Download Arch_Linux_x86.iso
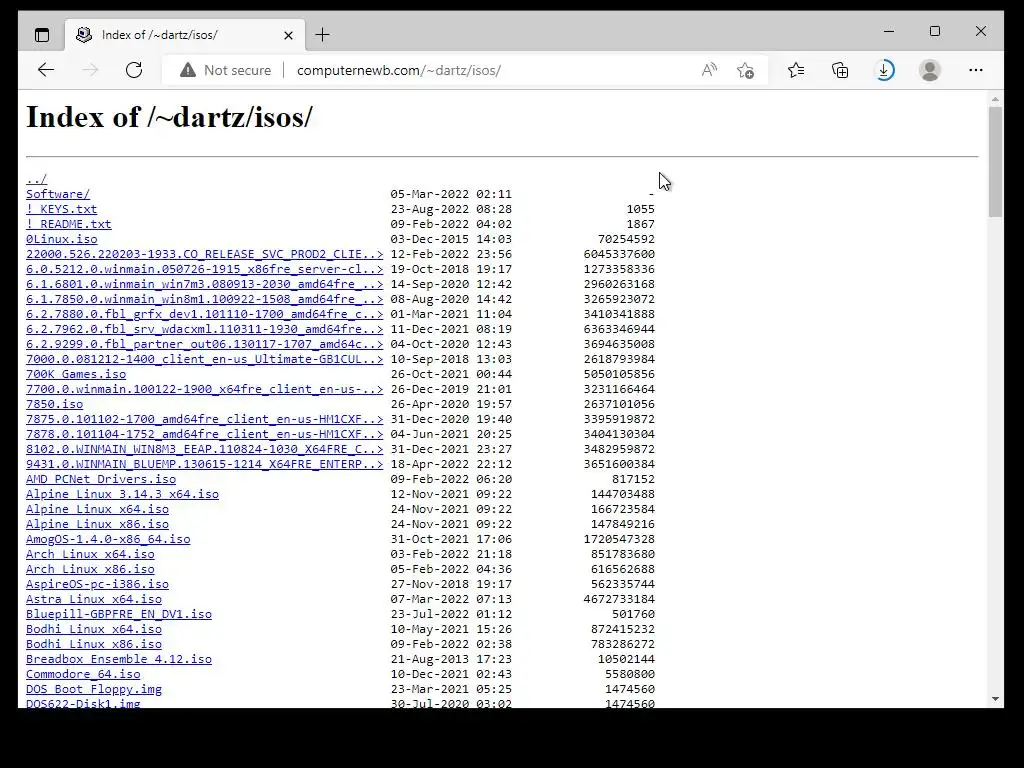Image resolution: width=1024 pixels, height=768 pixels. [x=90, y=569]
